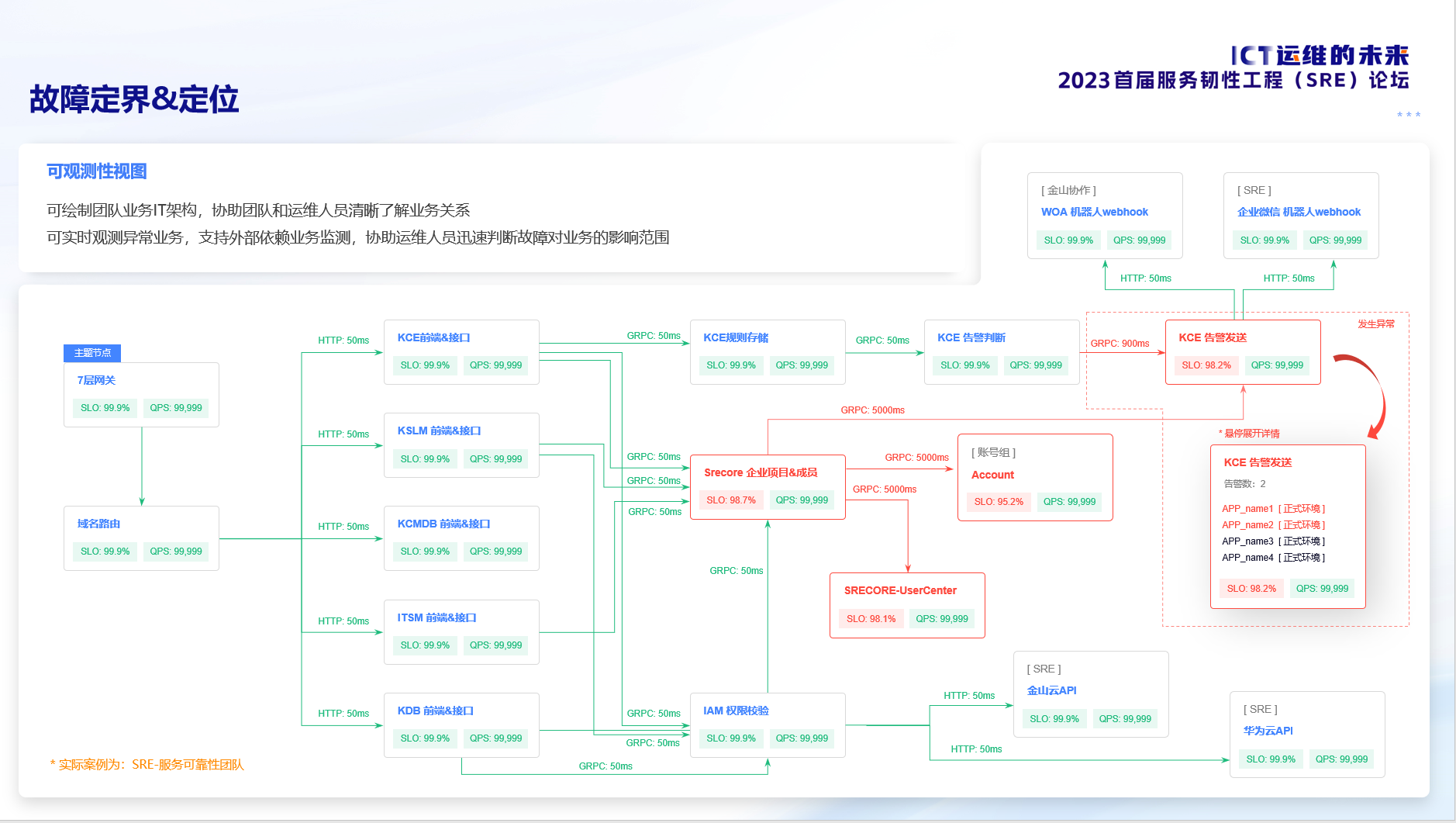Click KCE 告警发送 node fed by GRPC: 900ms
Screen dimensions: 1456x823
[x=1243, y=352]
